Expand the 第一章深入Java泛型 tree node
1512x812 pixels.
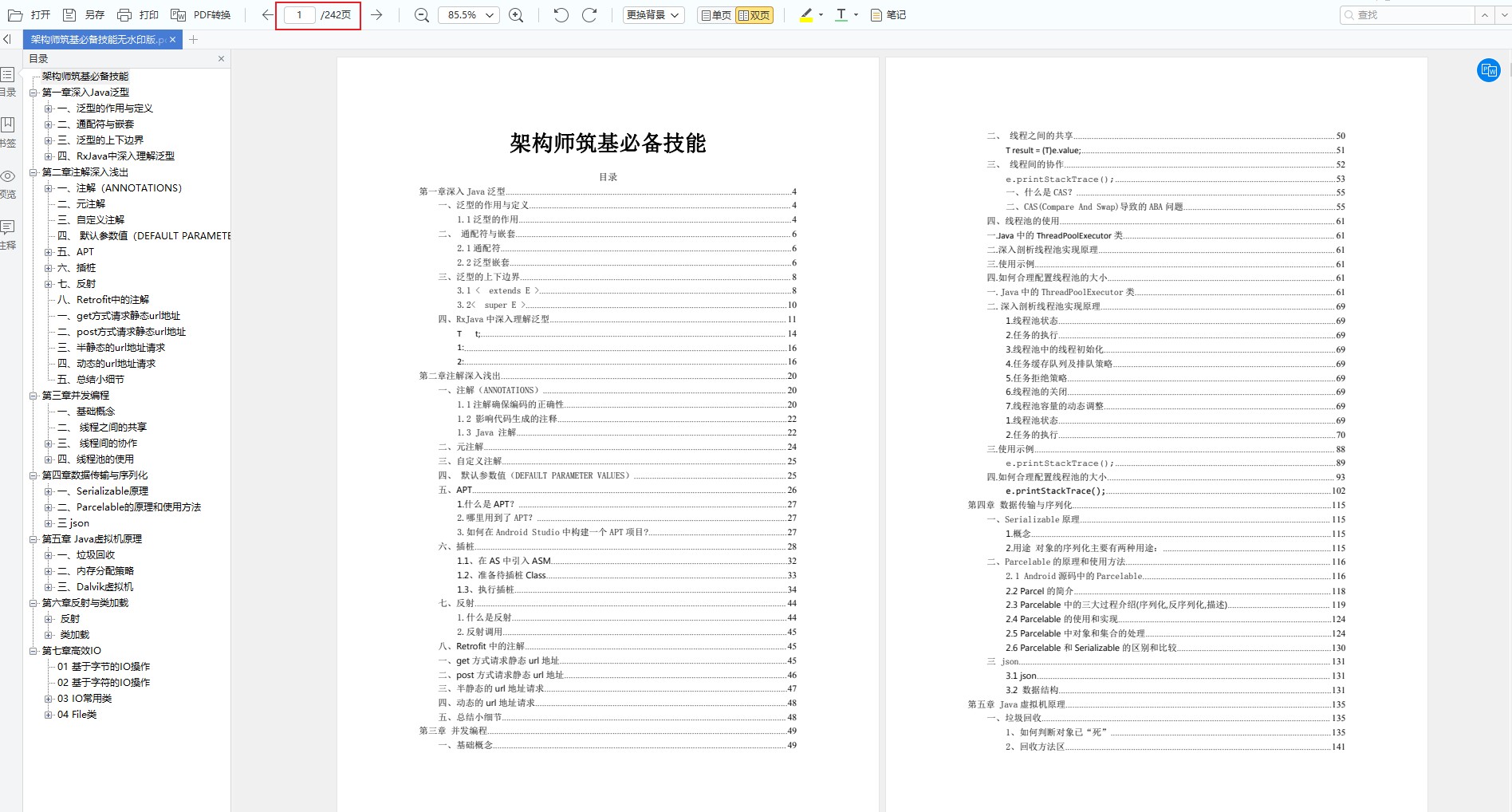[x=33, y=92]
